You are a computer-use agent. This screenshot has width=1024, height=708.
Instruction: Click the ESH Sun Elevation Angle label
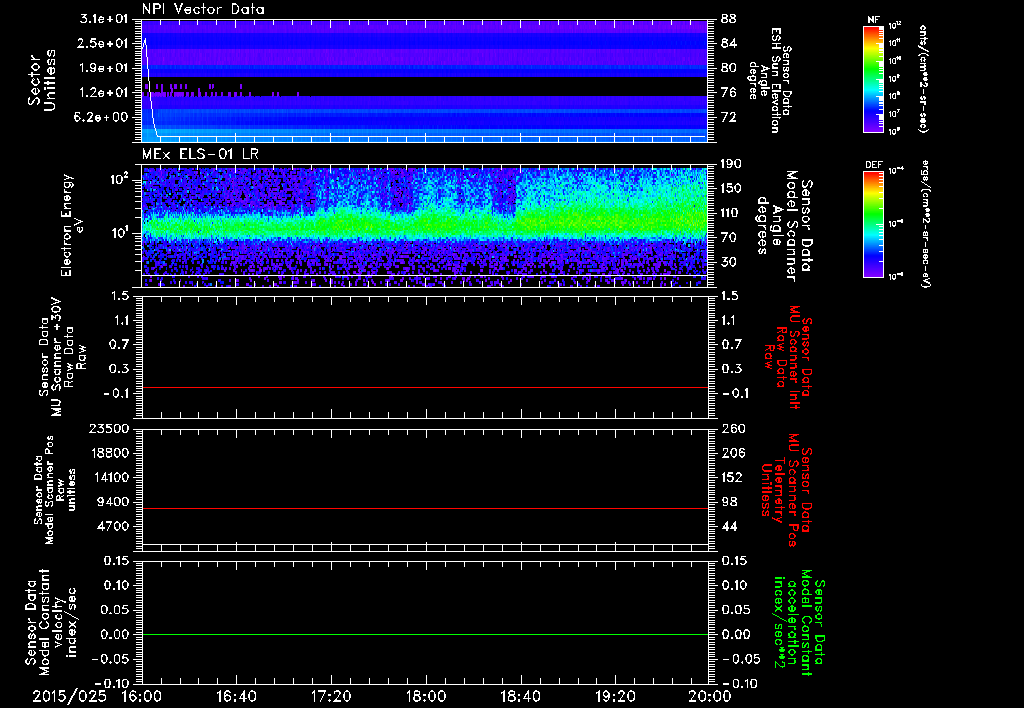click(x=770, y=80)
